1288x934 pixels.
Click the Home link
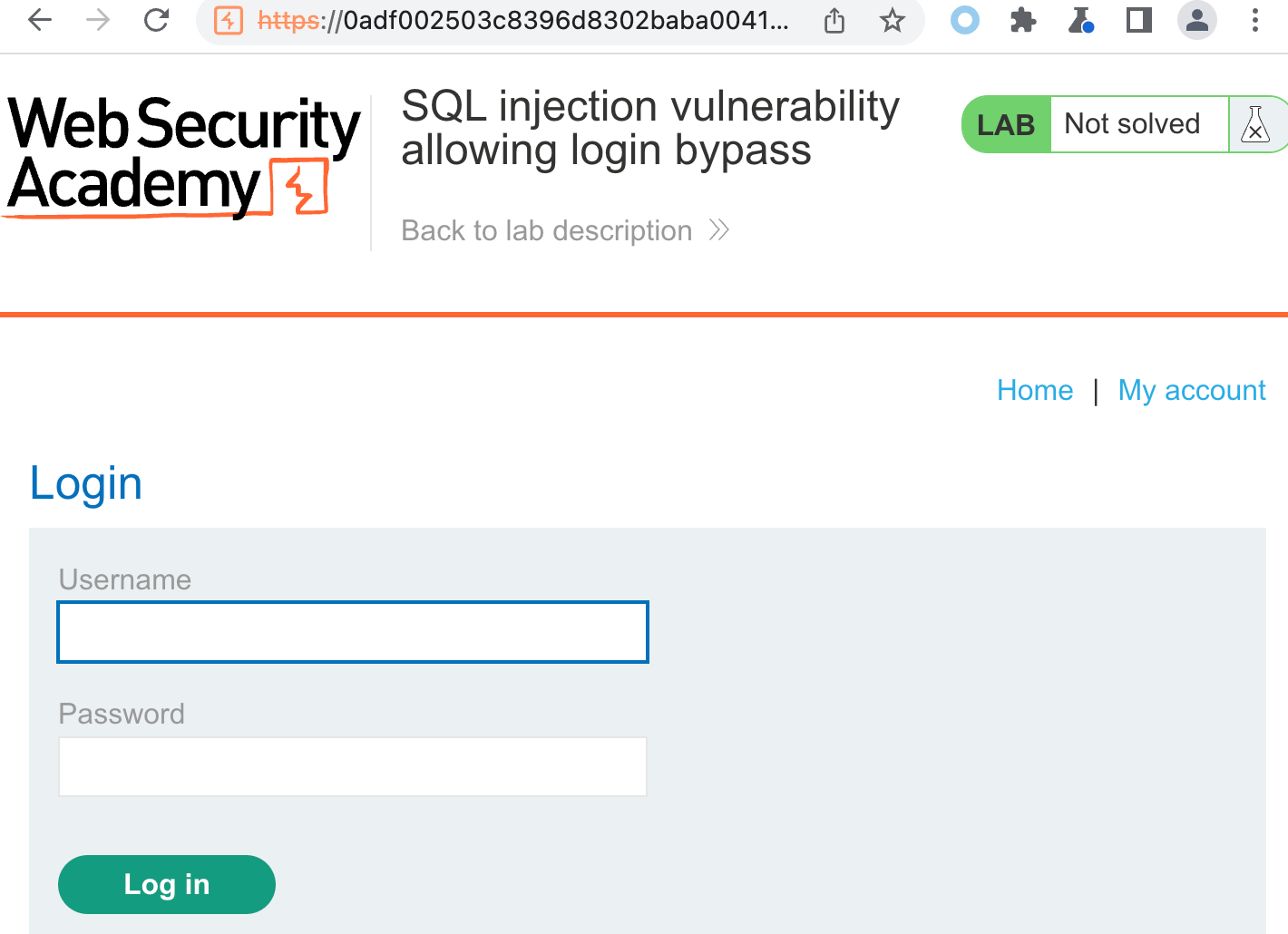1035,390
